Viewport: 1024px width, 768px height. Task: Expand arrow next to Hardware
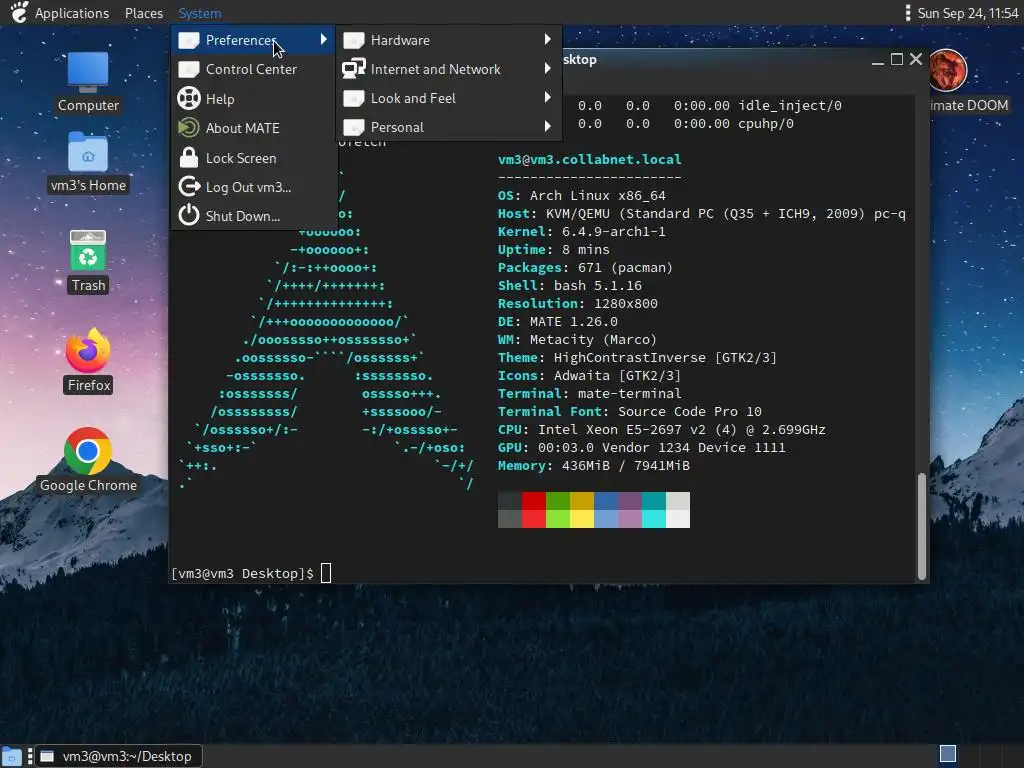pyautogui.click(x=547, y=40)
